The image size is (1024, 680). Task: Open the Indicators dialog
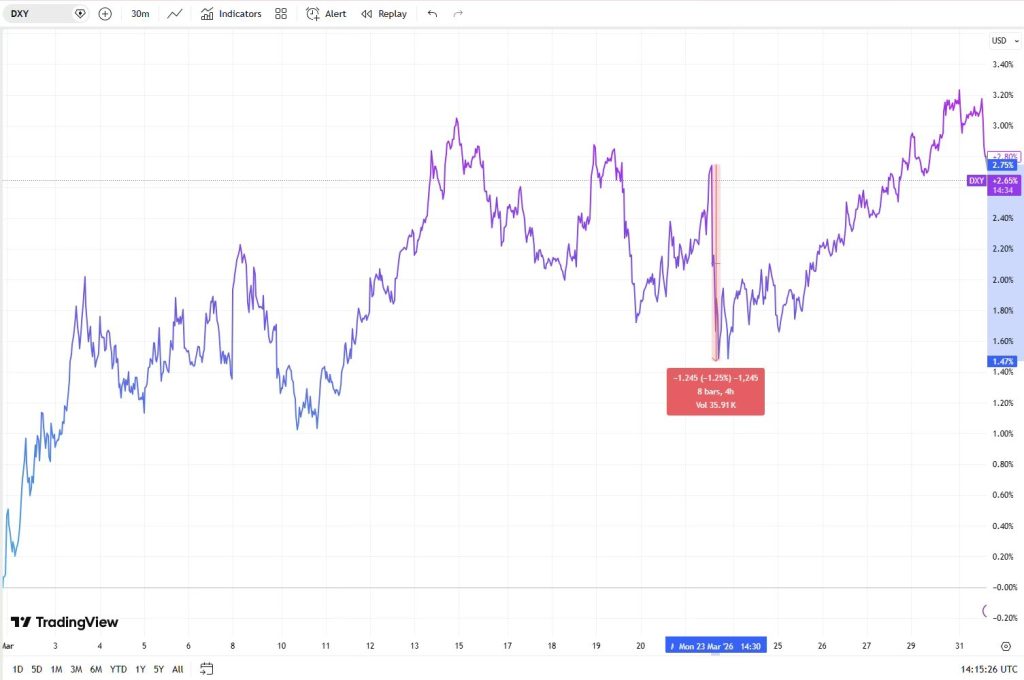pos(231,14)
